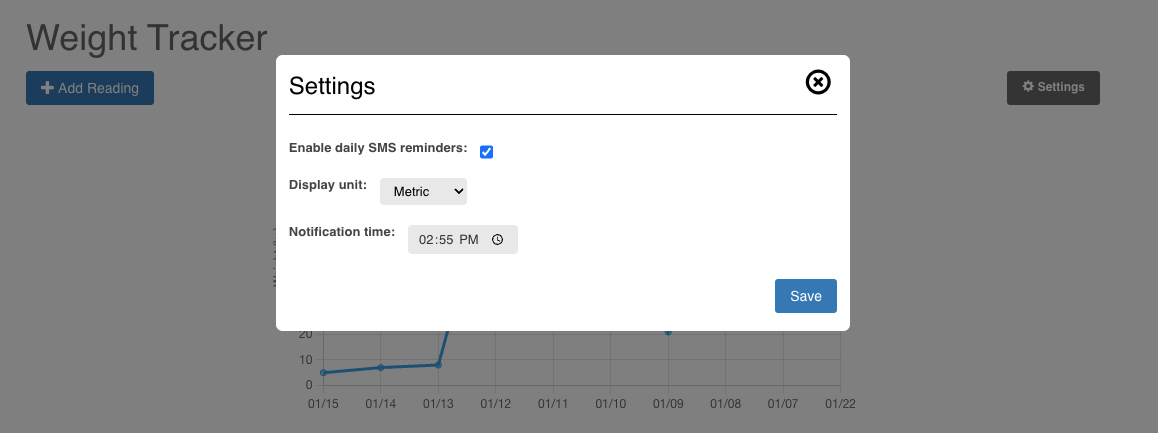This screenshot has width=1158, height=433.
Task: Select the minutes field showing 55
Action: tap(445, 240)
